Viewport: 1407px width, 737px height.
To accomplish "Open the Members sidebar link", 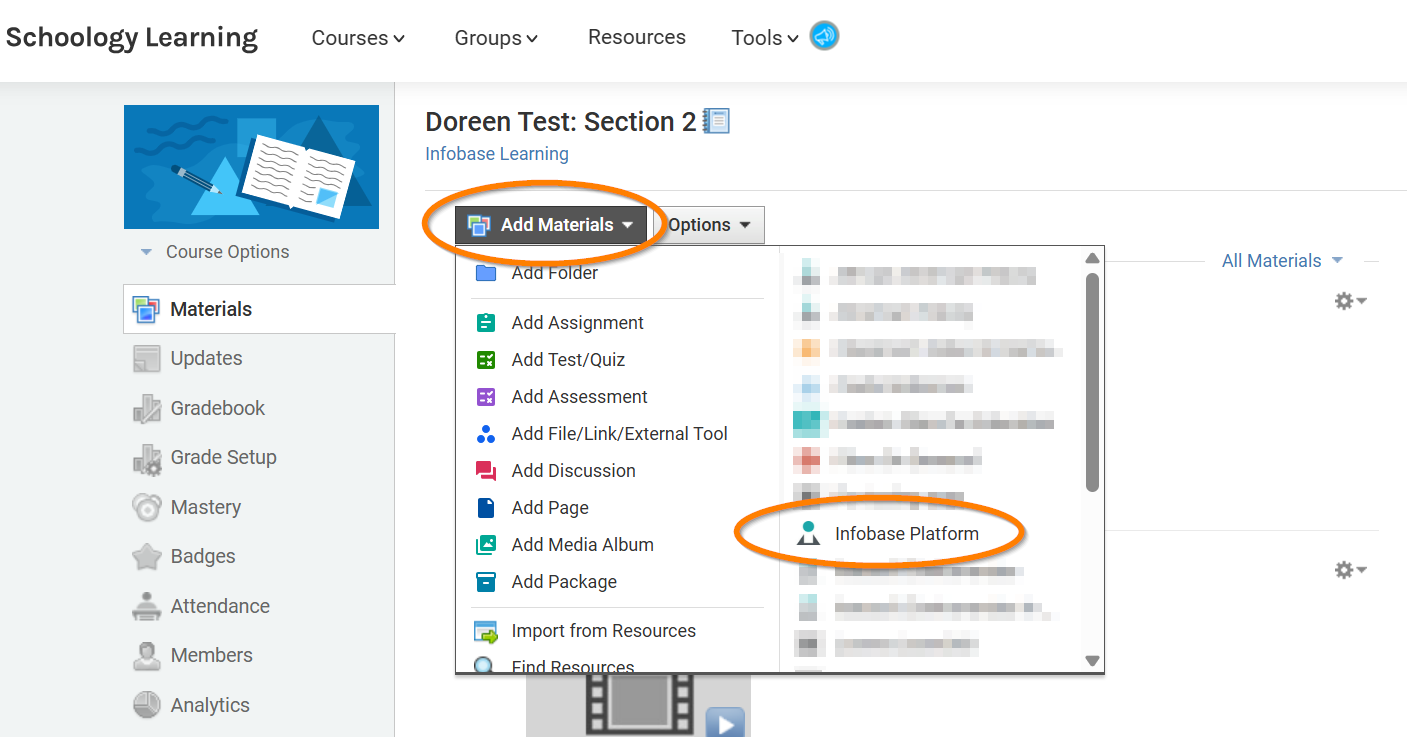I will 211,655.
